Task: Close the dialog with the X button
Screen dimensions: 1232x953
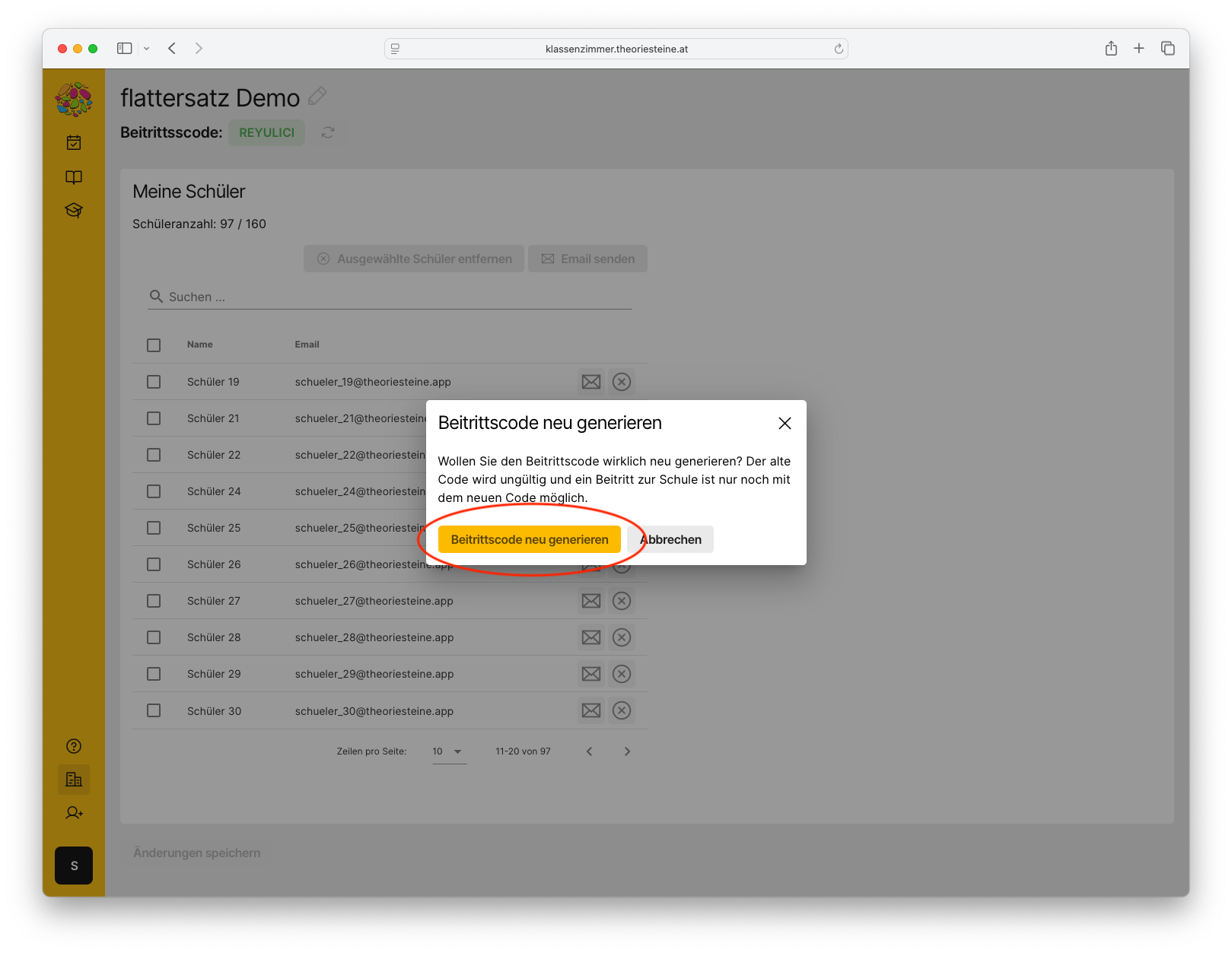Action: (x=785, y=424)
